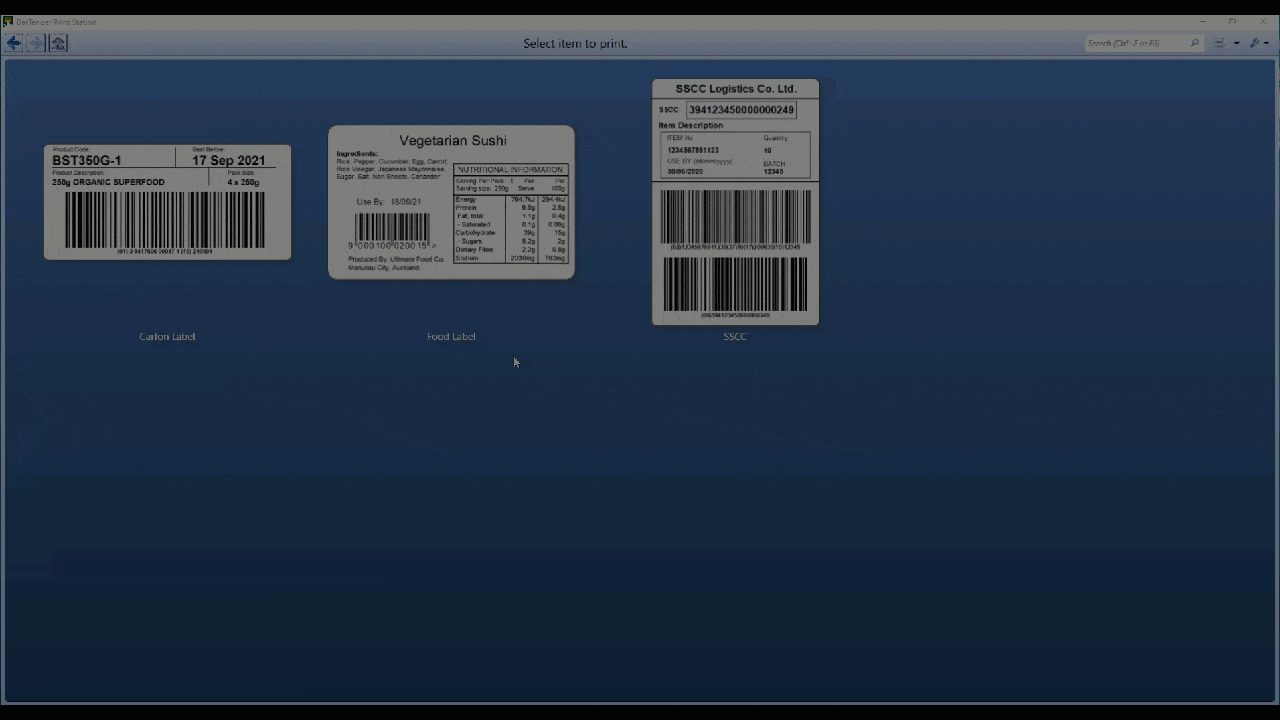Open dropdown arrow beside printer view icon
Screen dimensions: 1280x720
pos(1236,43)
